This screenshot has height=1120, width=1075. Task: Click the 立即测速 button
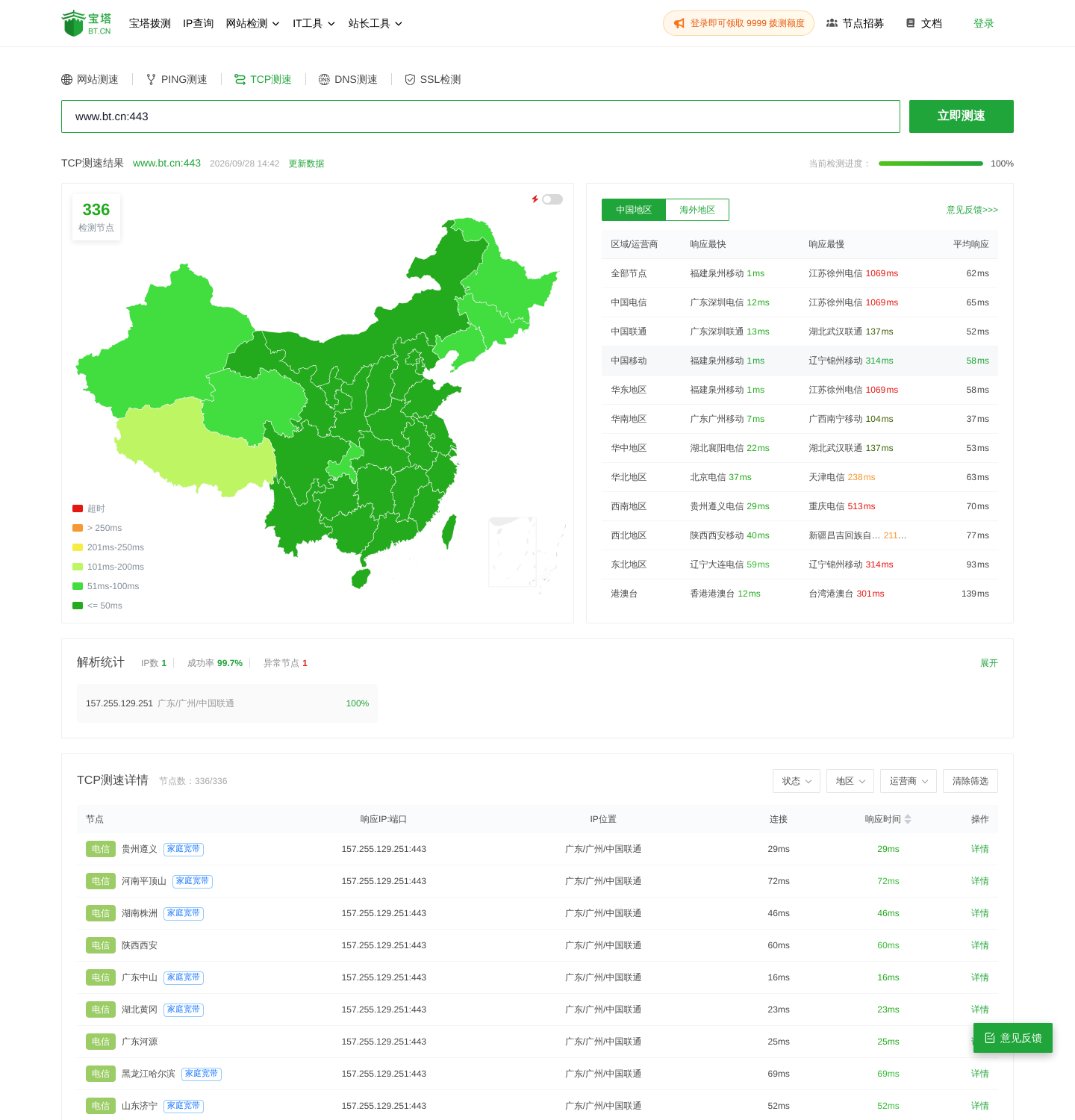(962, 116)
